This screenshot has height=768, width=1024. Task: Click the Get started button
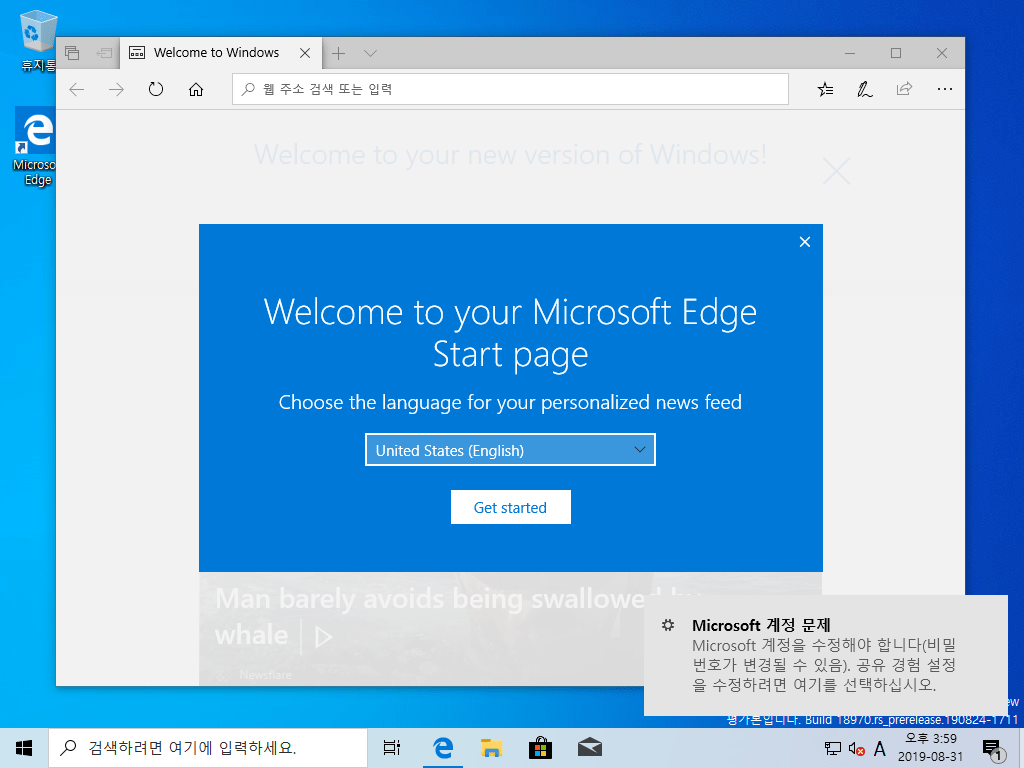510,507
